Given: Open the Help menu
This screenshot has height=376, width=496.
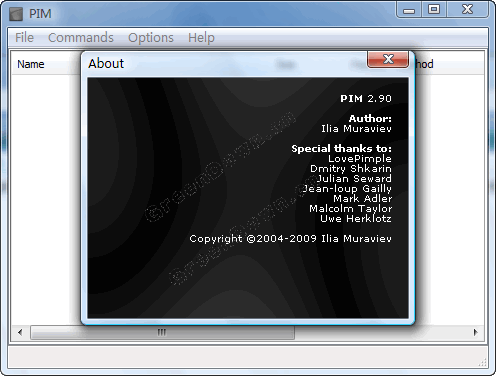Looking at the screenshot, I should [201, 38].
